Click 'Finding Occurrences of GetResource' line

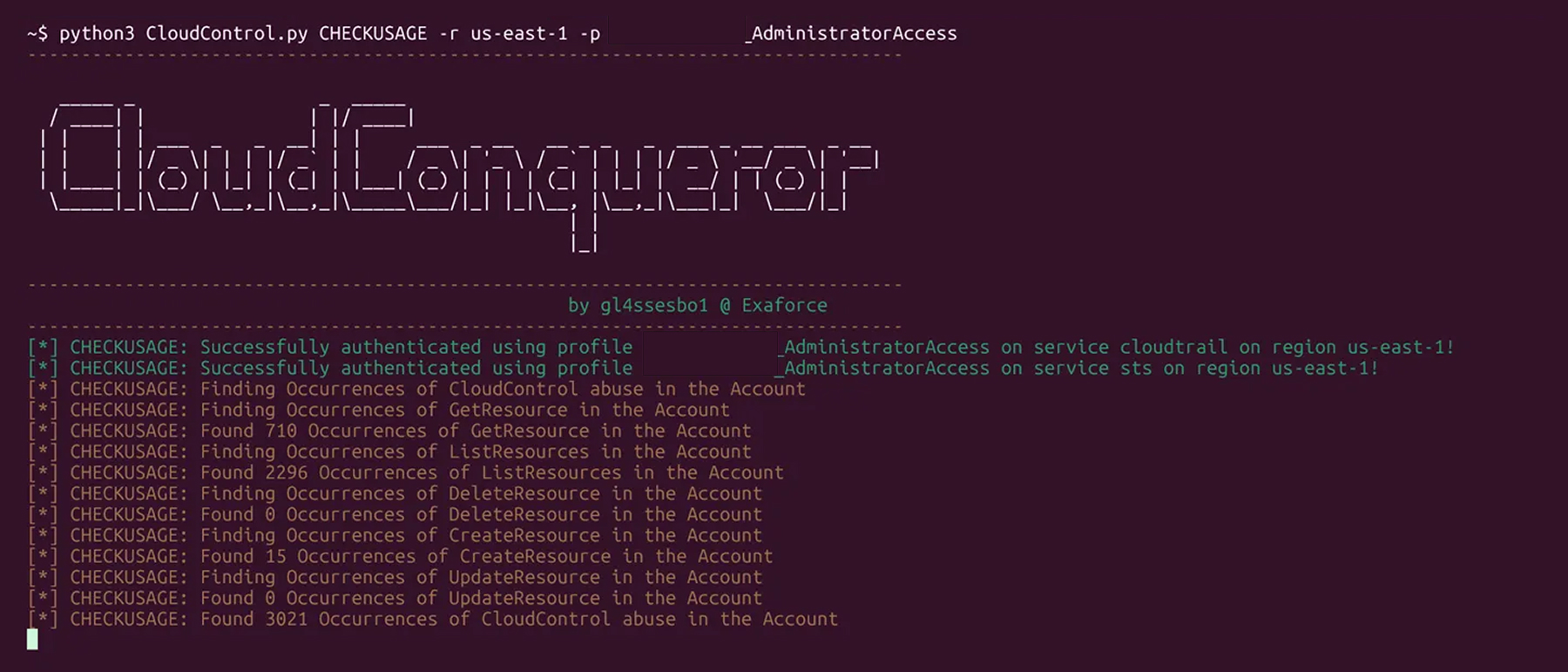point(379,410)
